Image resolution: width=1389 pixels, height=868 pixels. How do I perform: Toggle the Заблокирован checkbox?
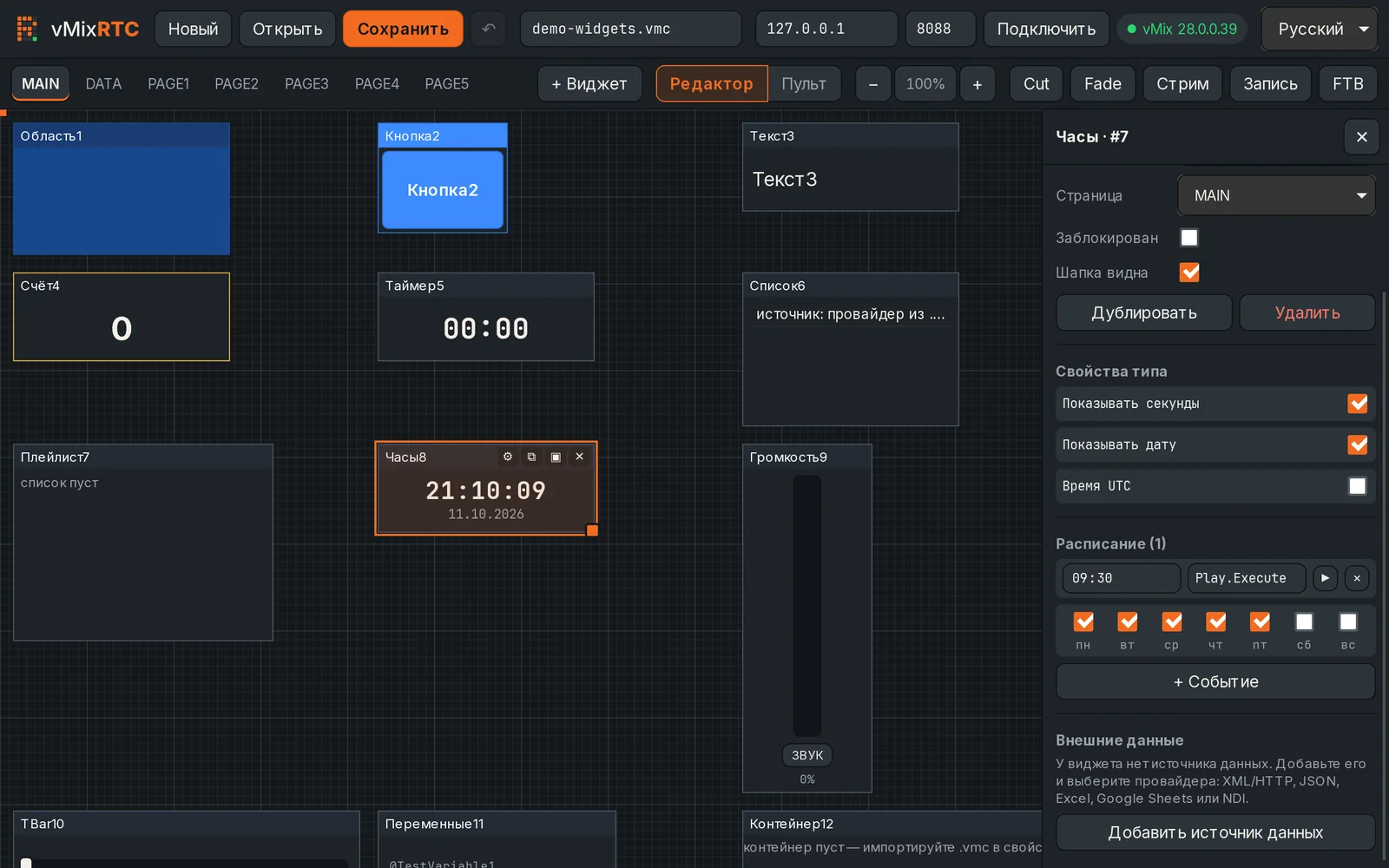[x=1189, y=238]
